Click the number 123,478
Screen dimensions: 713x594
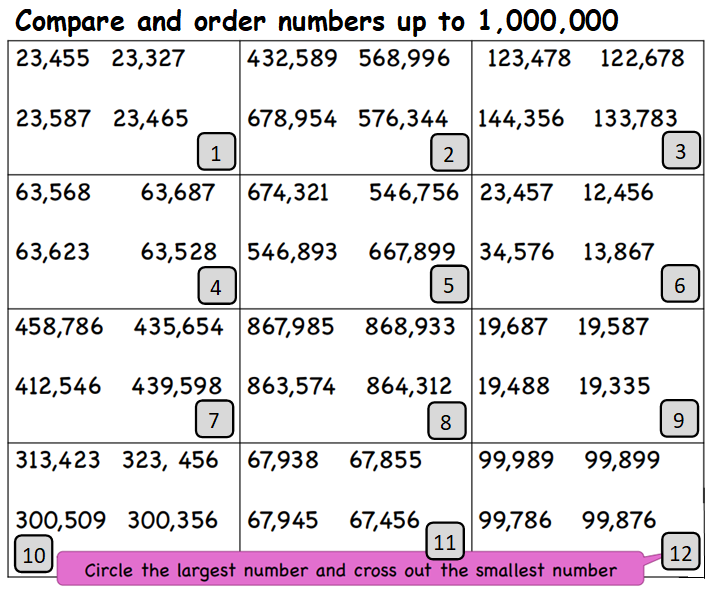coord(529,59)
